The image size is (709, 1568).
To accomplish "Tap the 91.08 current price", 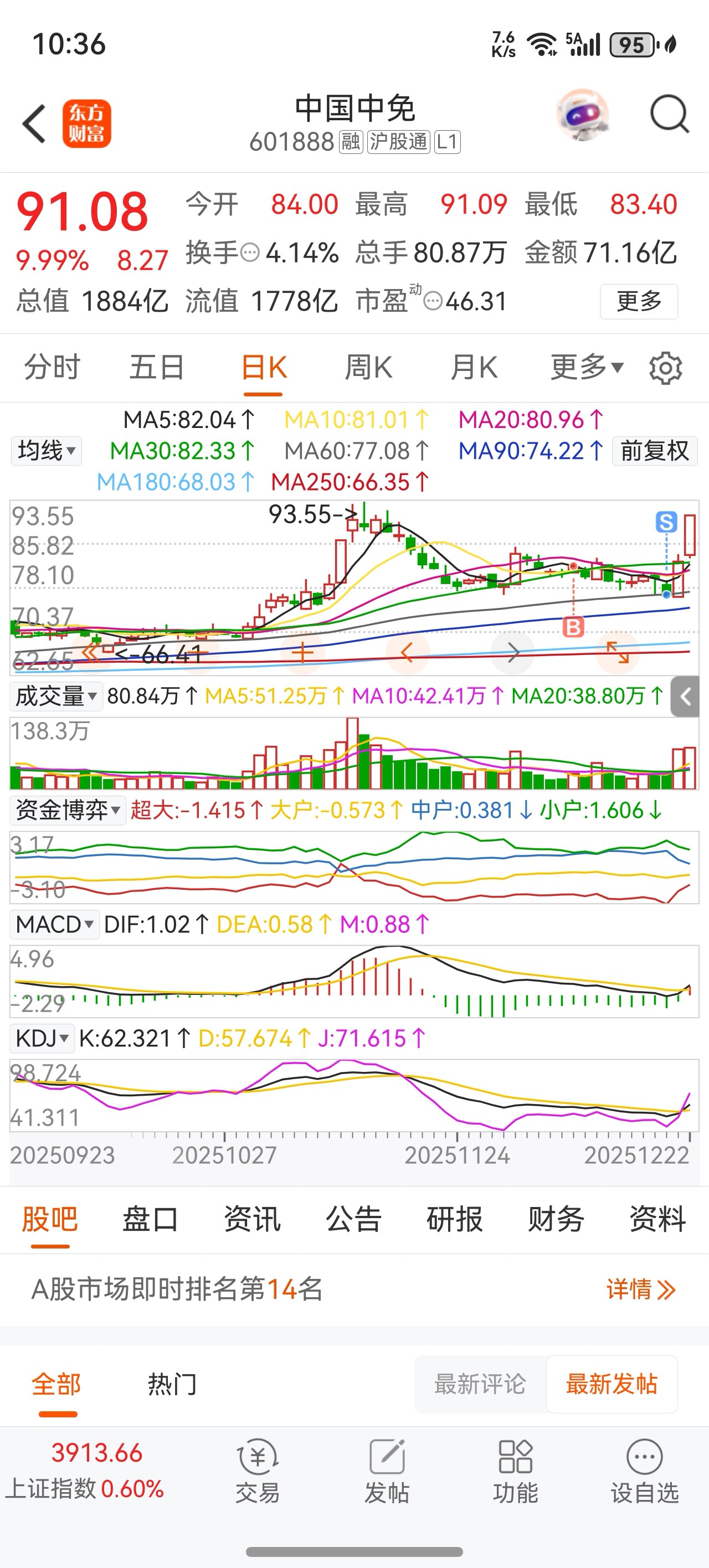I will click(82, 212).
